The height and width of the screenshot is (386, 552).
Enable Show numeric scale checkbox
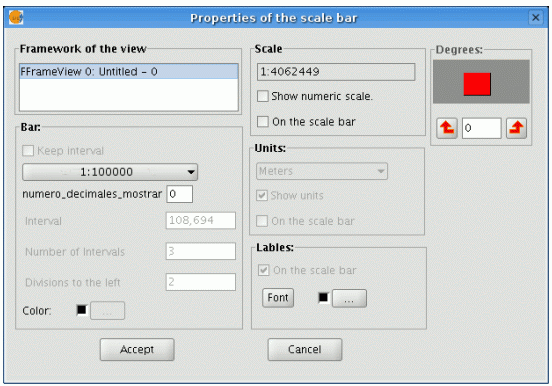263,96
